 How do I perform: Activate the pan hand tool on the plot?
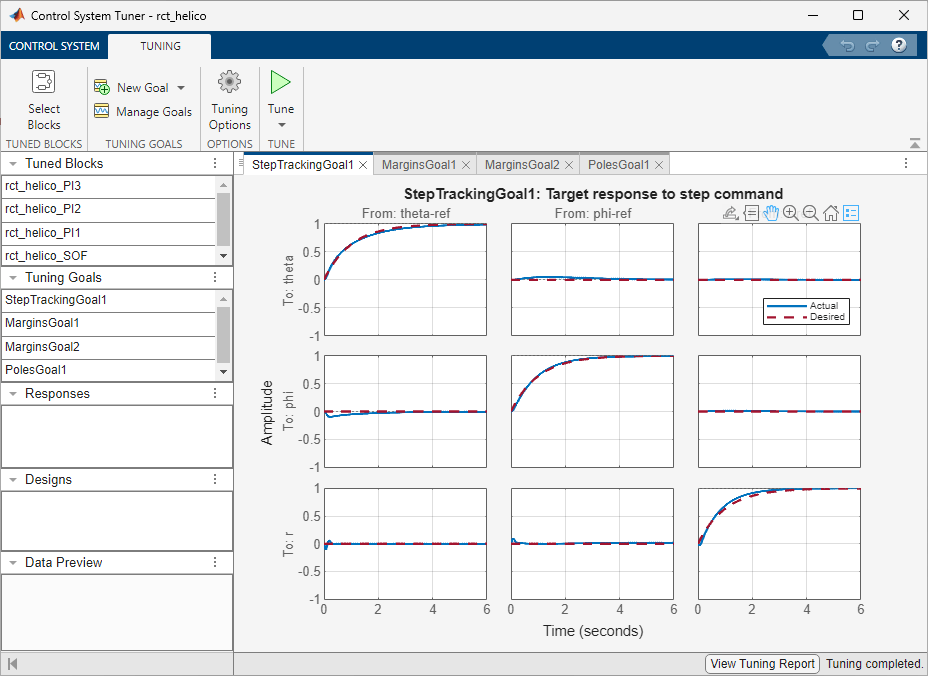pyautogui.click(x=771, y=212)
